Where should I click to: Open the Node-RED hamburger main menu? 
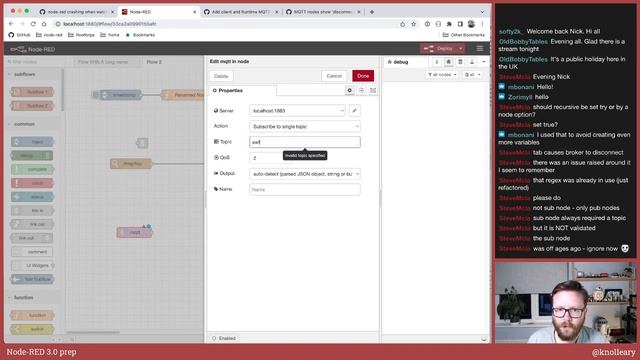point(480,49)
